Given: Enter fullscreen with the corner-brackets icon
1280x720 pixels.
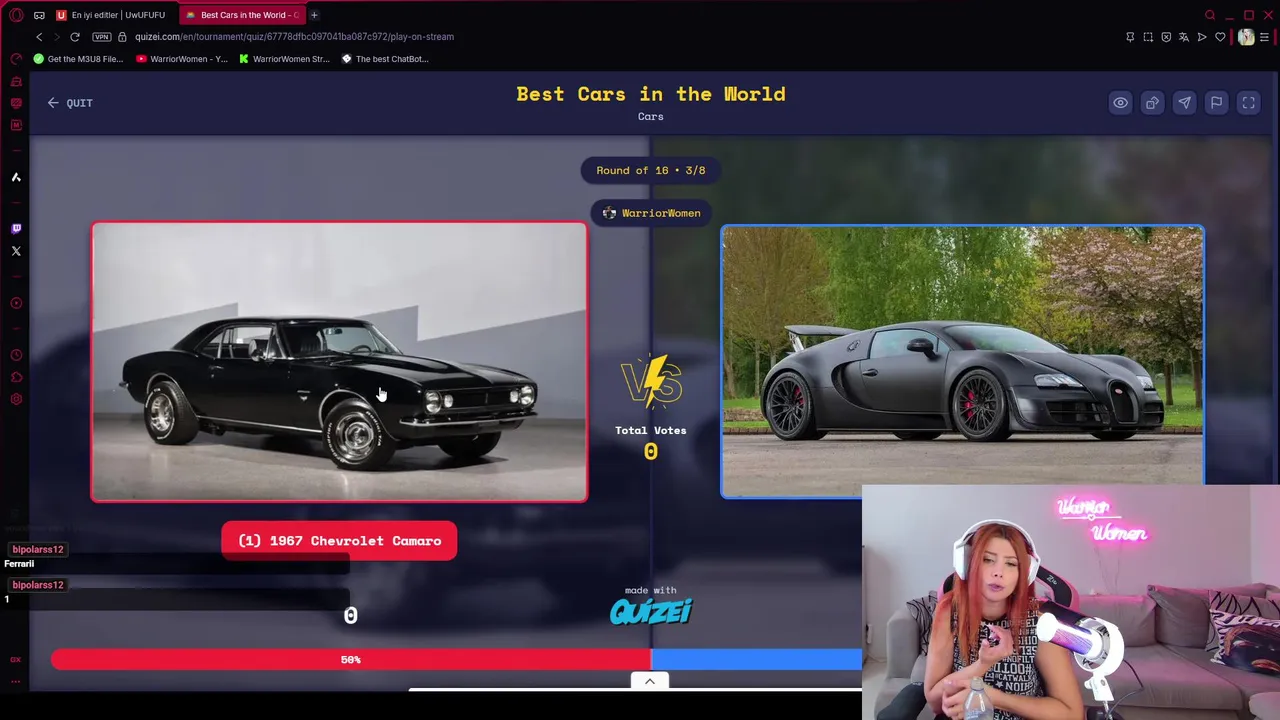Looking at the screenshot, I should coord(1248,103).
